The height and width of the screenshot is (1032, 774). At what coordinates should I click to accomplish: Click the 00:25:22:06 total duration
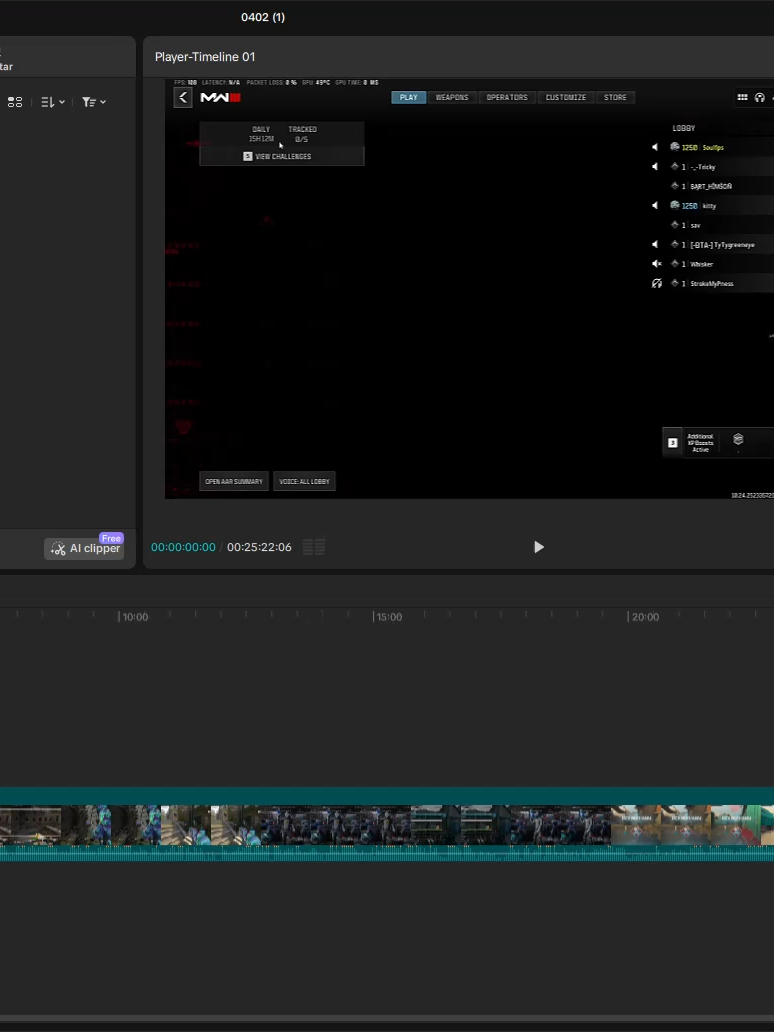[x=259, y=547]
